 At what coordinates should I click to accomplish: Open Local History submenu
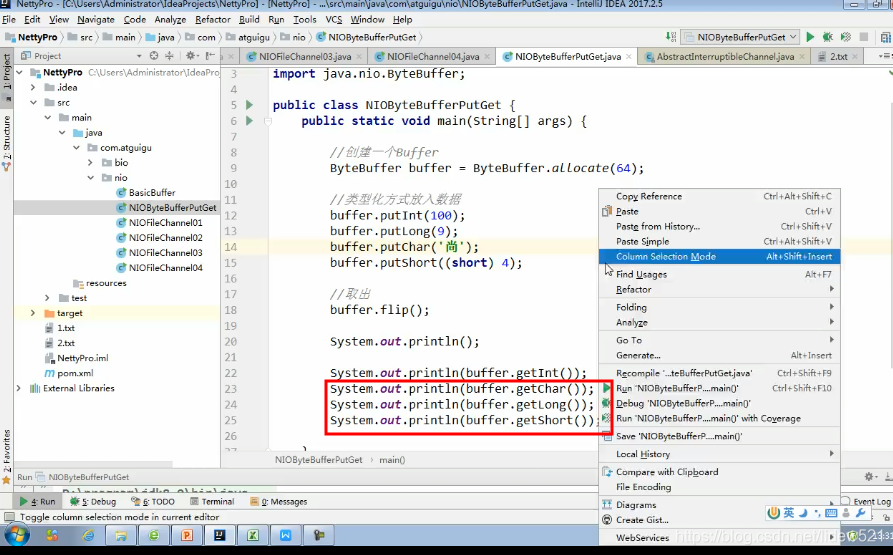click(719, 454)
